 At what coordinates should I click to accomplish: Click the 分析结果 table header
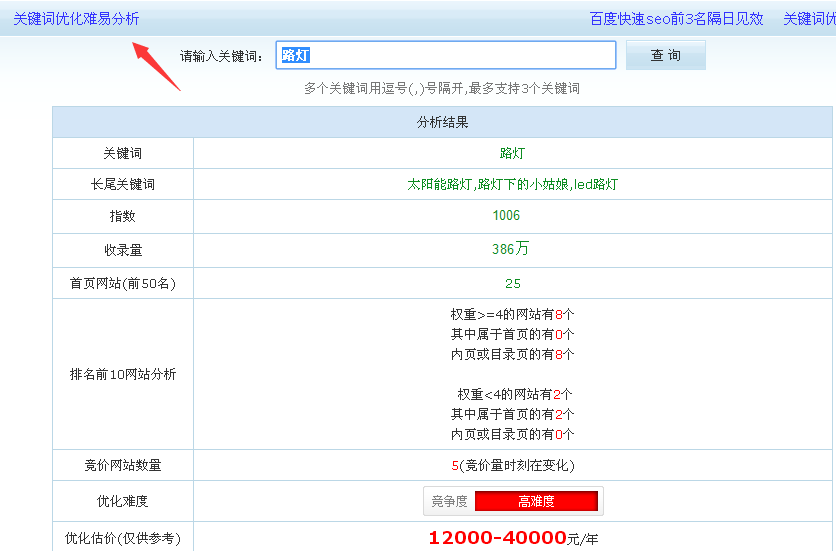pyautogui.click(x=443, y=122)
